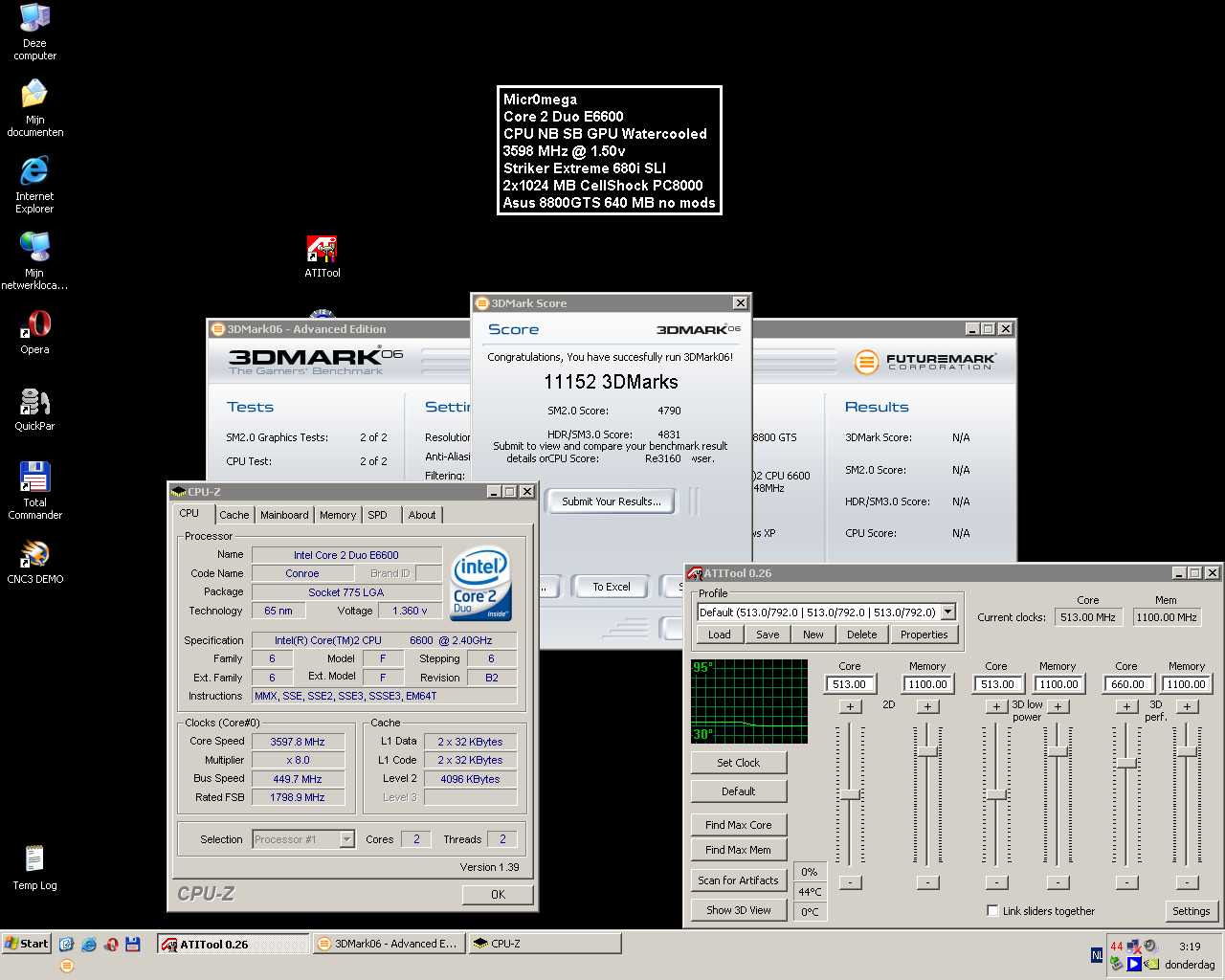Click the 2D Core 513.00 input field
Image resolution: width=1225 pixels, height=980 pixels.
click(x=850, y=684)
